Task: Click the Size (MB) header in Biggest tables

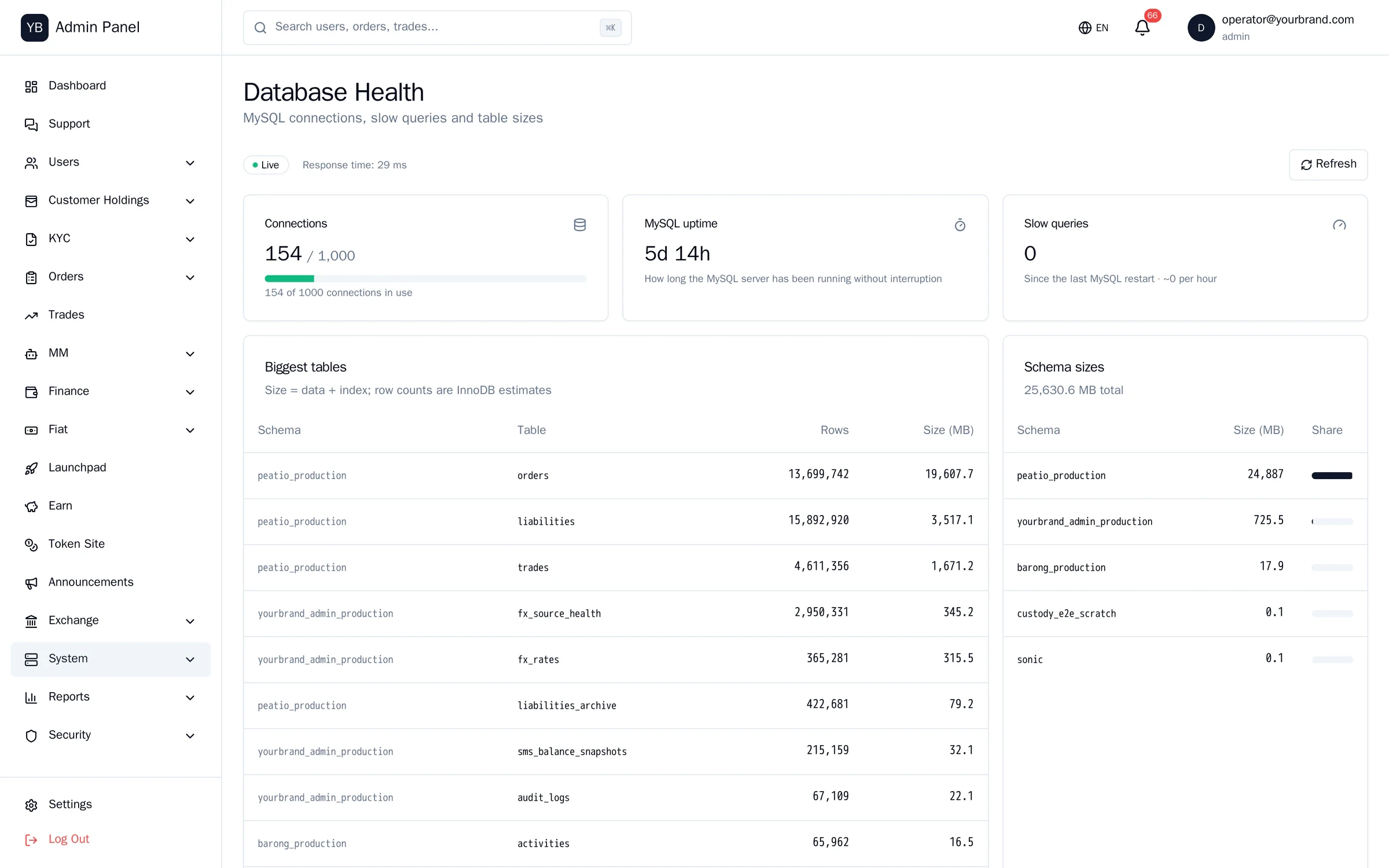Action: pyautogui.click(x=948, y=430)
